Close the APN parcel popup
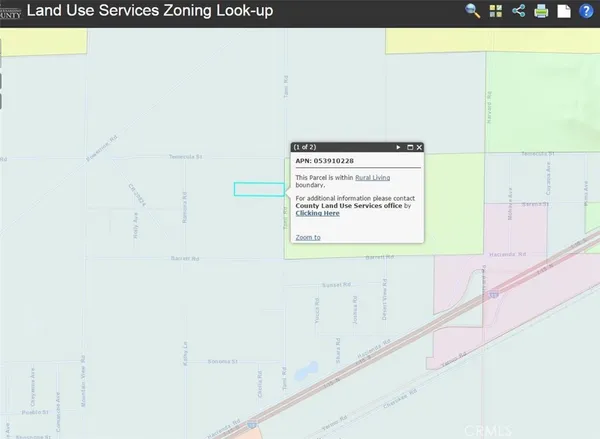 point(419,147)
